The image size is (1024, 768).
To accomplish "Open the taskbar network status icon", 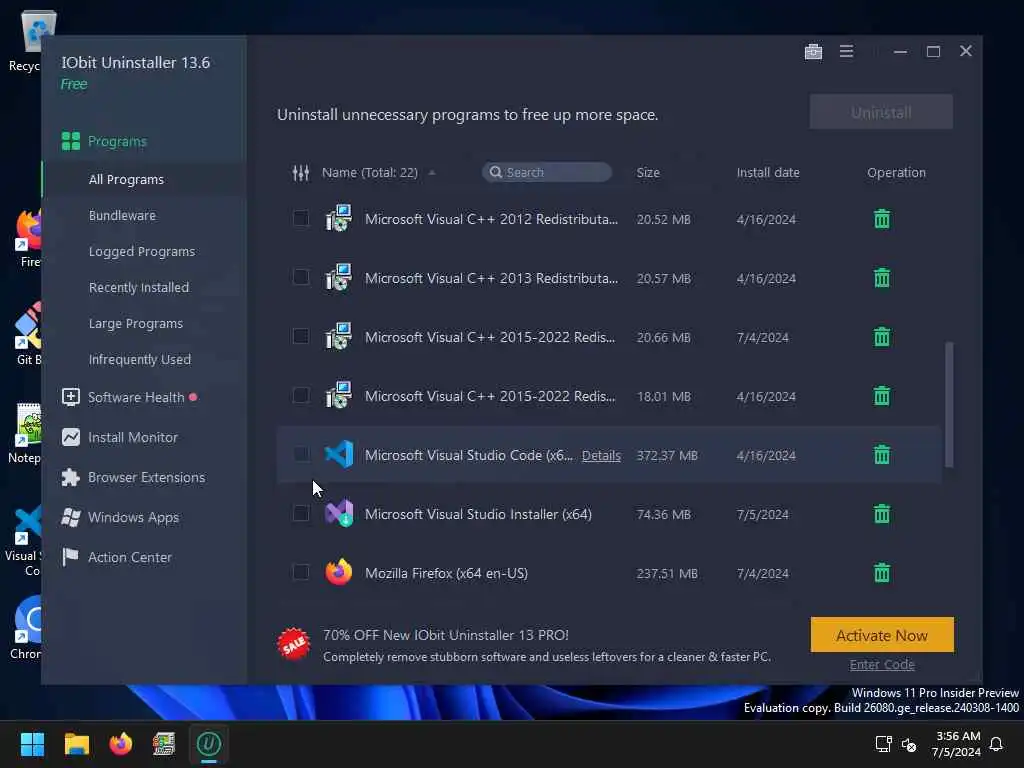I will [884, 744].
